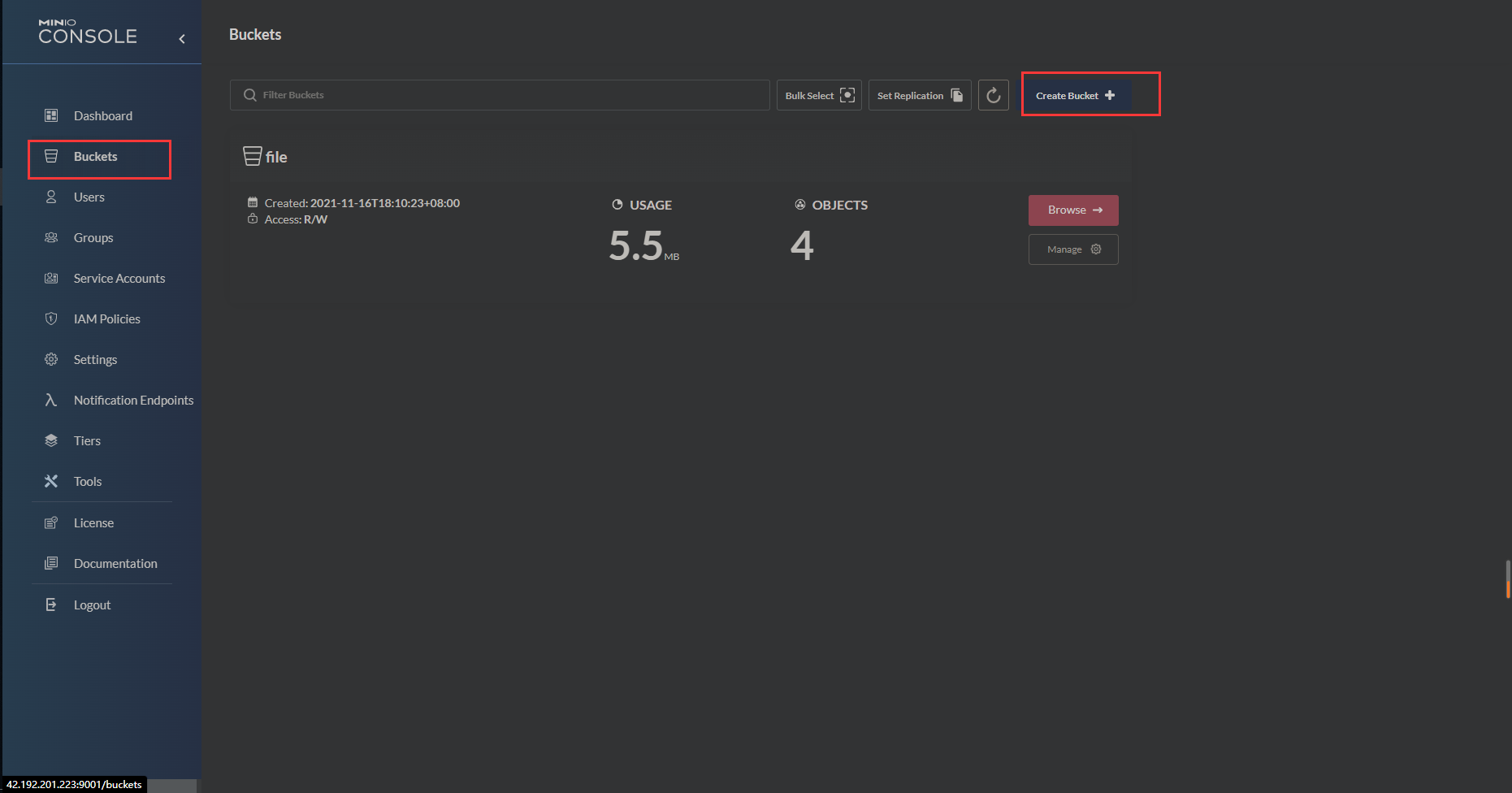The image size is (1512, 793).
Task: Focus the Filter Buckets search field
Action: 500,96
